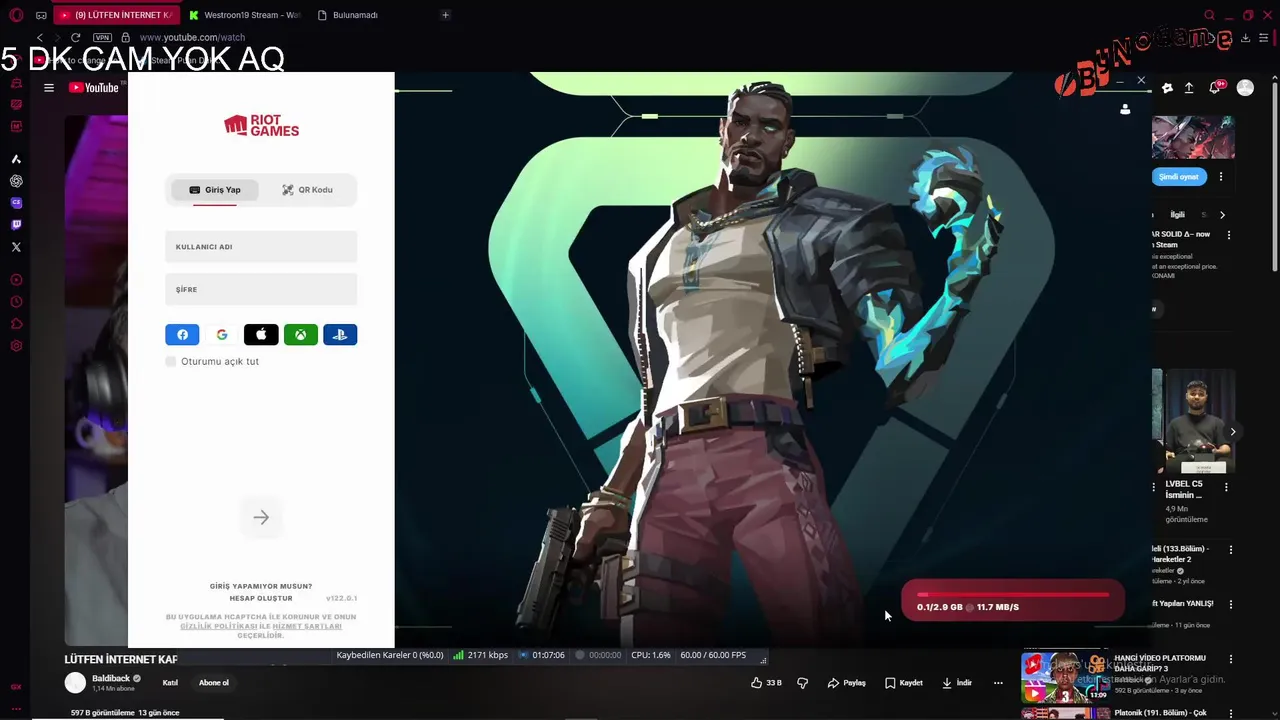This screenshot has height=720, width=1280.
Task: Open the HANGİ VİDEO PLATFORMU video thumbnail
Action: [x=1065, y=677]
